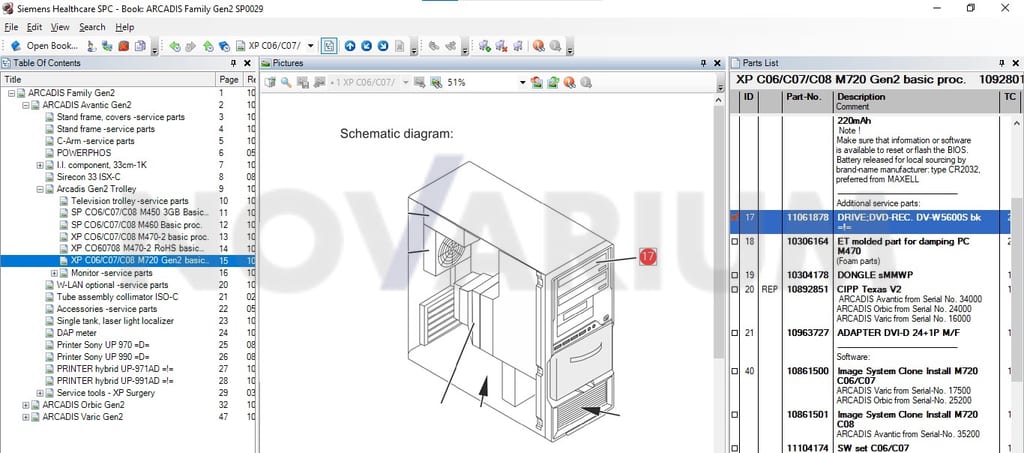Check the box for CIPP Texas V2 row
The width and height of the screenshot is (1024, 453).
735,289
